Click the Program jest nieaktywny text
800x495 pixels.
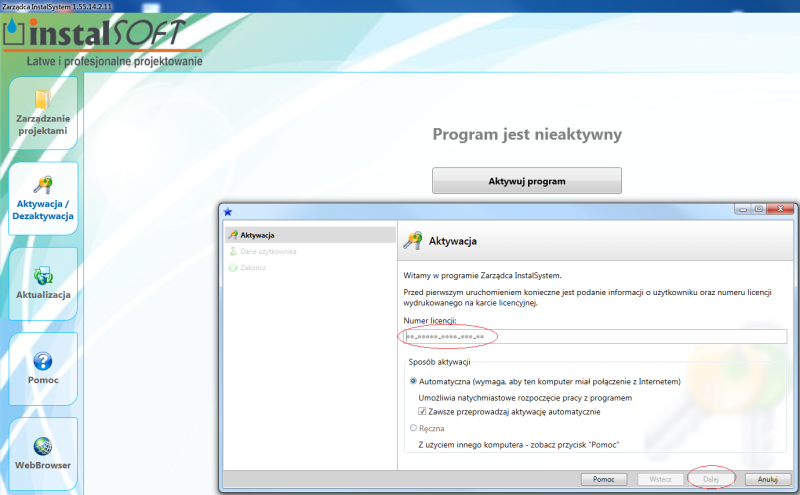[x=527, y=134]
